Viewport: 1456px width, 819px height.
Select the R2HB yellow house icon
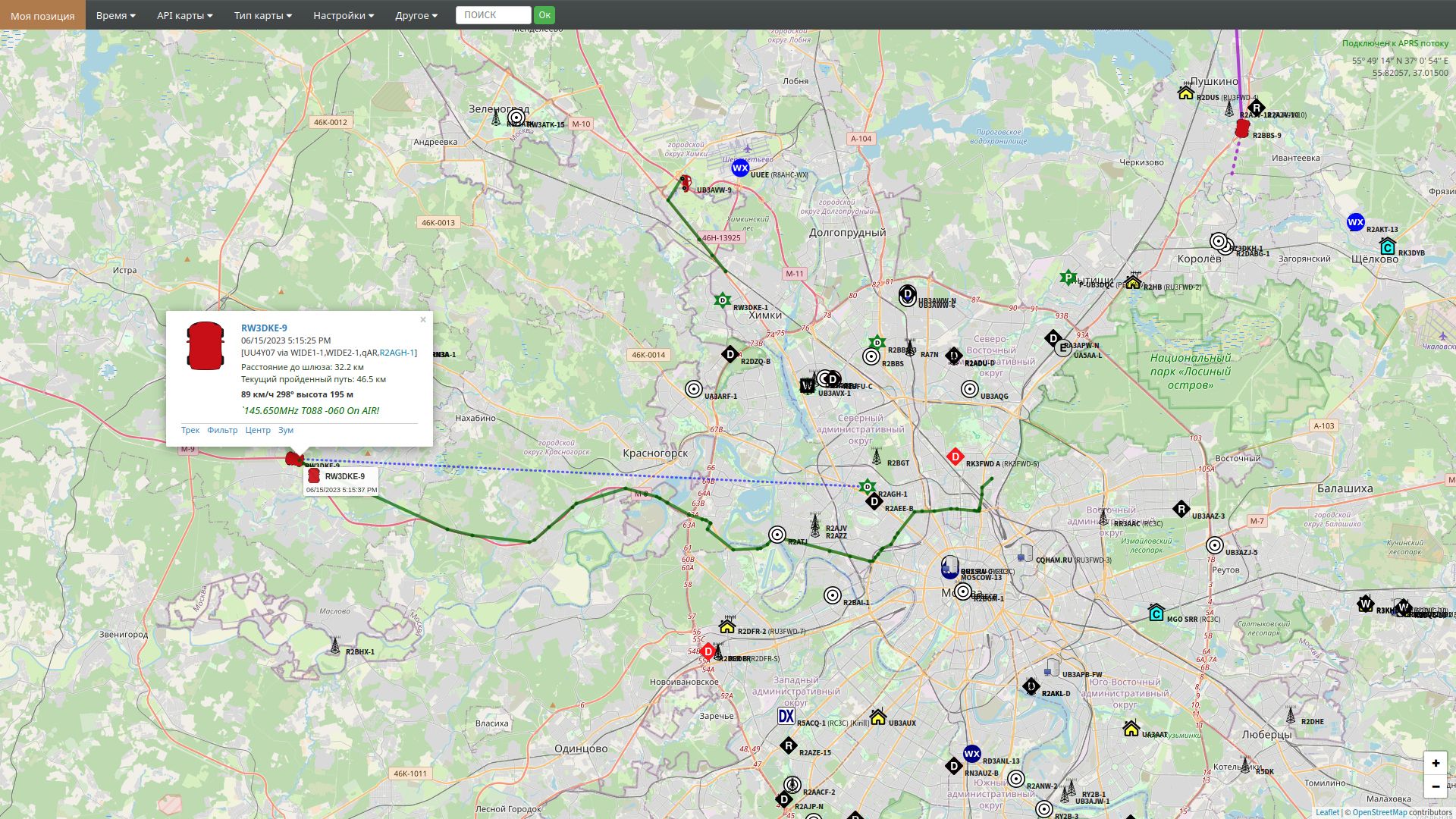(1133, 281)
